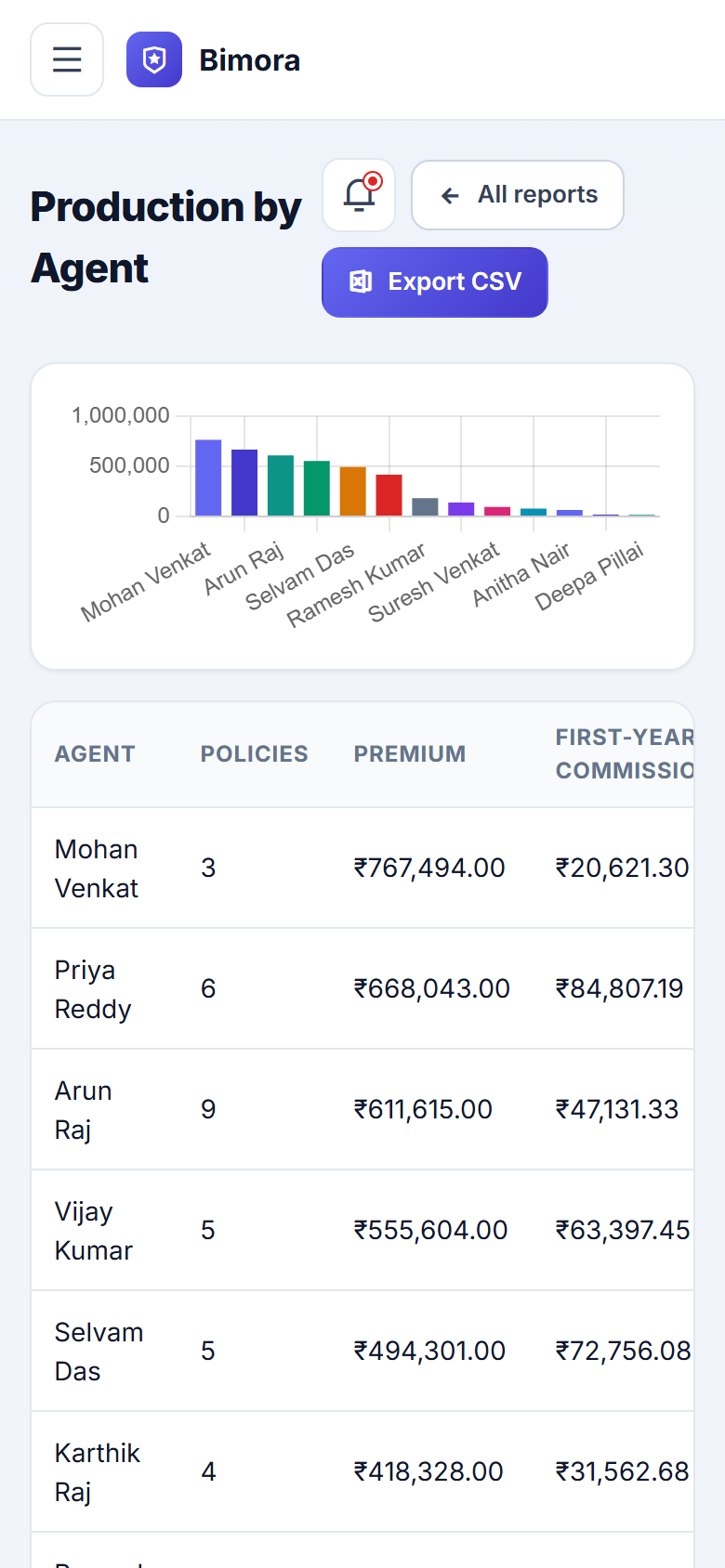Click the Selvam Das chart axis label
725x1568 pixels.
(300, 577)
